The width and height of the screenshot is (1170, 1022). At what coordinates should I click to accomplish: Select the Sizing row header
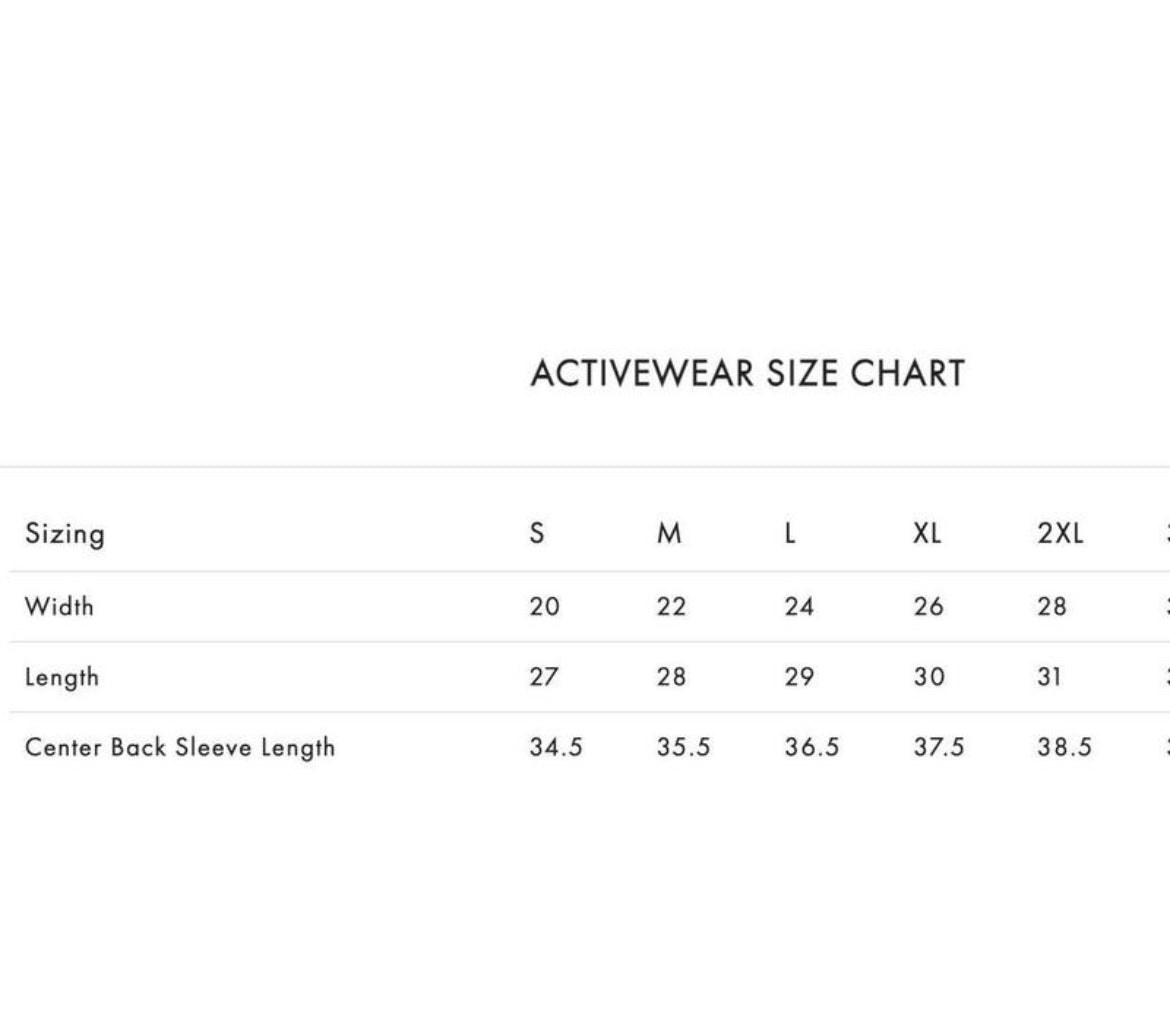[65, 534]
